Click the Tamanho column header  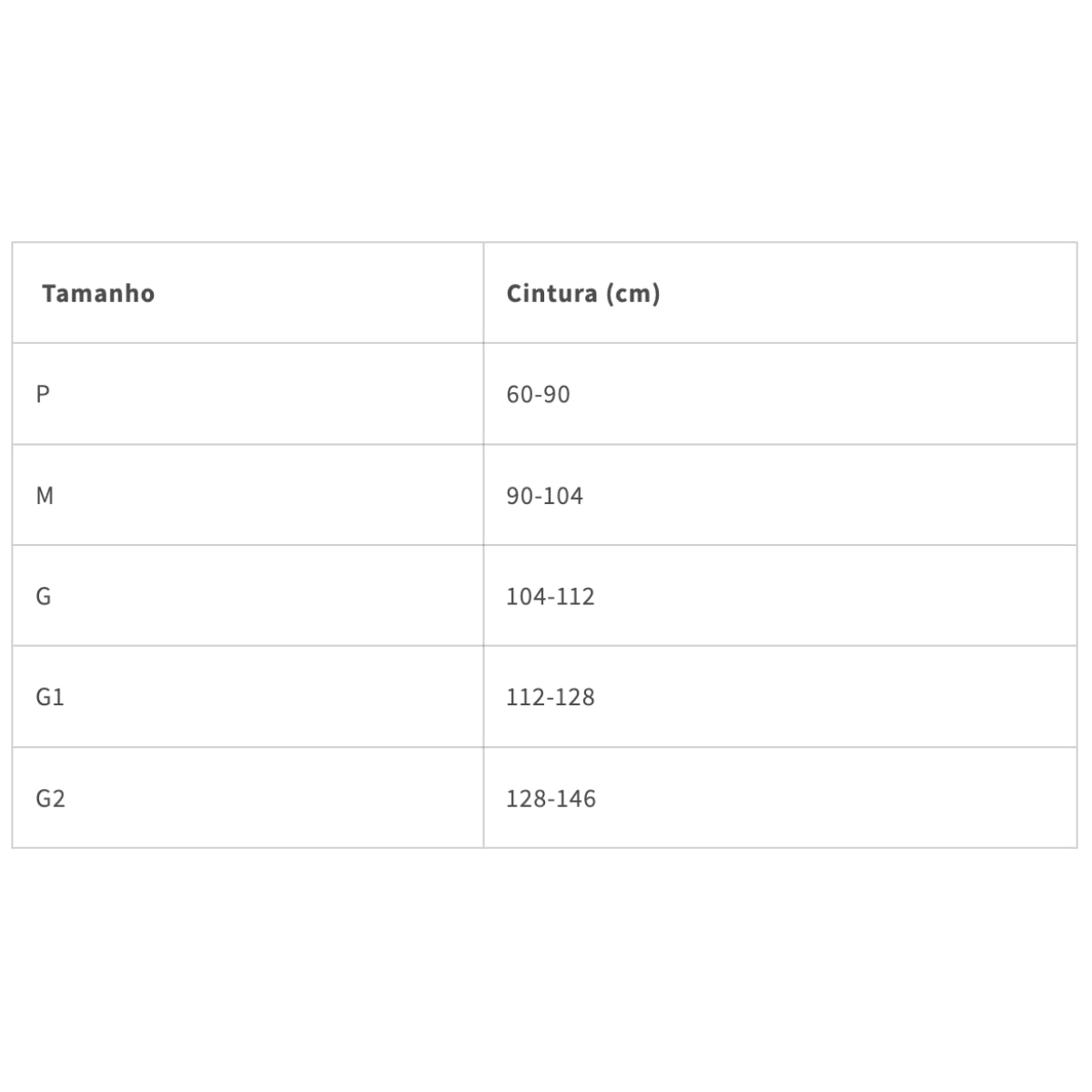tap(248, 293)
